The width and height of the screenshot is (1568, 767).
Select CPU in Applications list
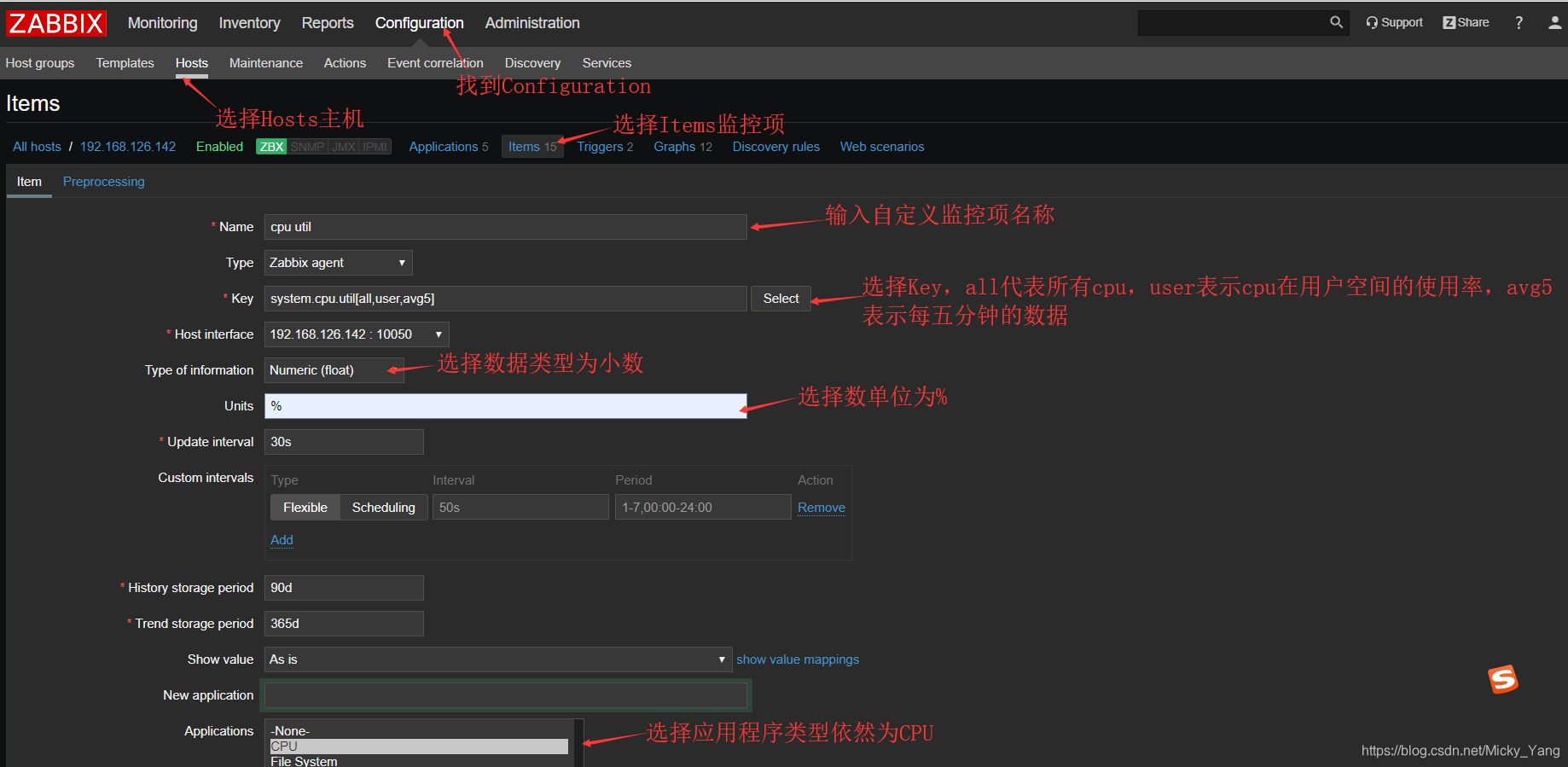click(419, 747)
